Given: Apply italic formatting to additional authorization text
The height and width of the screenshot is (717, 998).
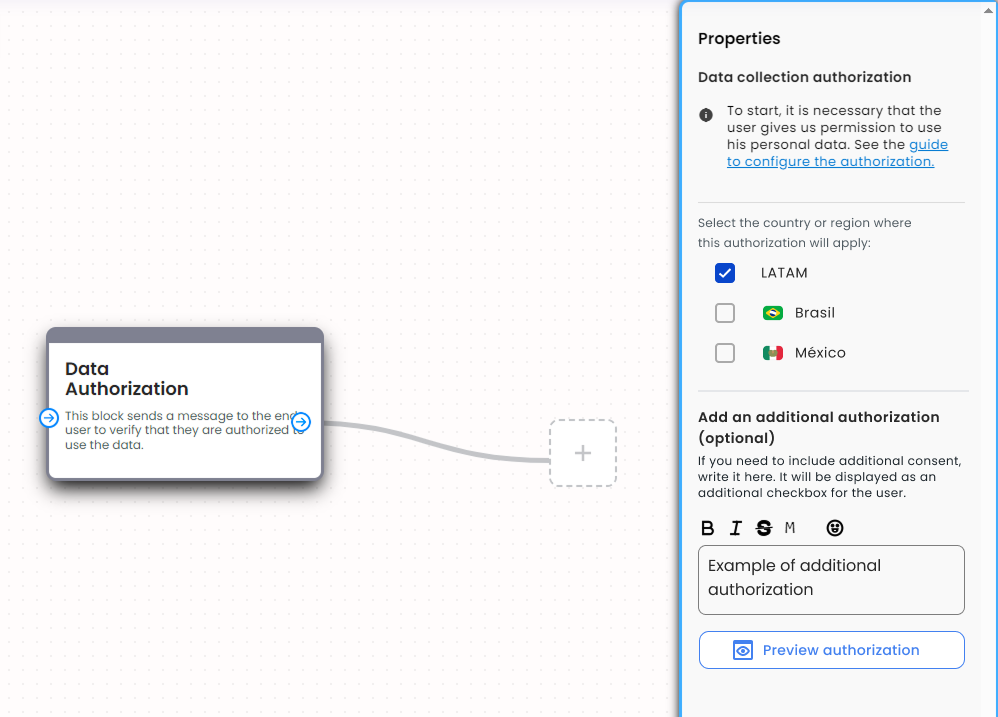Looking at the screenshot, I should point(735,528).
